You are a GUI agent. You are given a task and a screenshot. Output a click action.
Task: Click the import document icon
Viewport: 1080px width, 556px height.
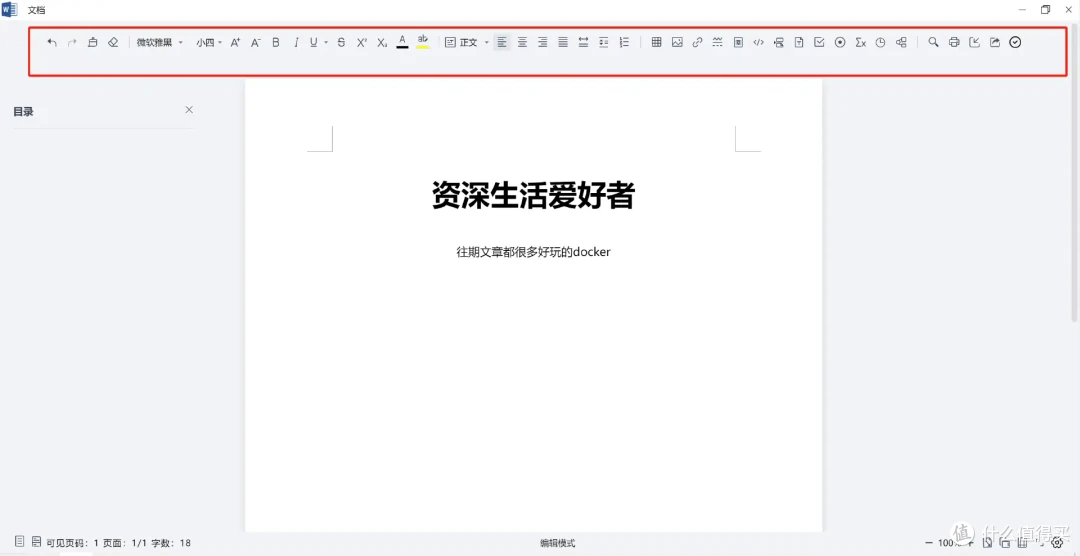click(x=974, y=43)
